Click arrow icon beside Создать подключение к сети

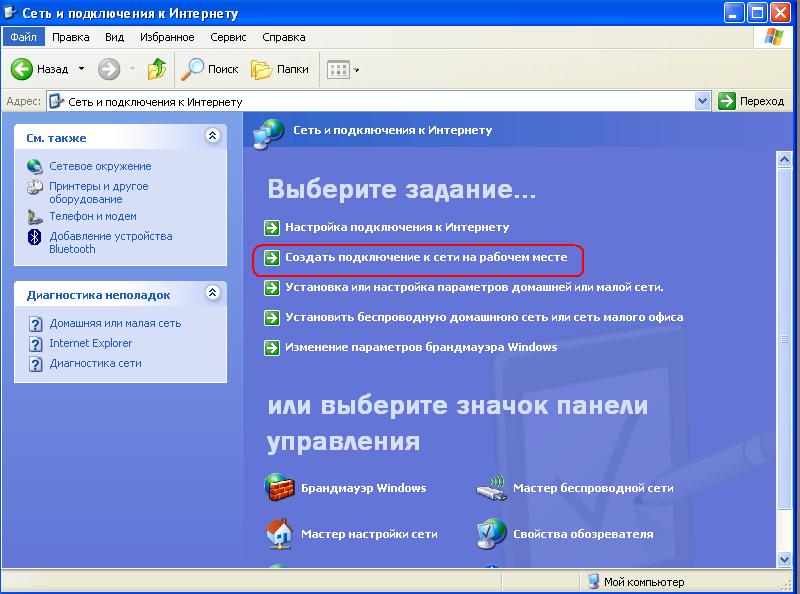pos(272,258)
